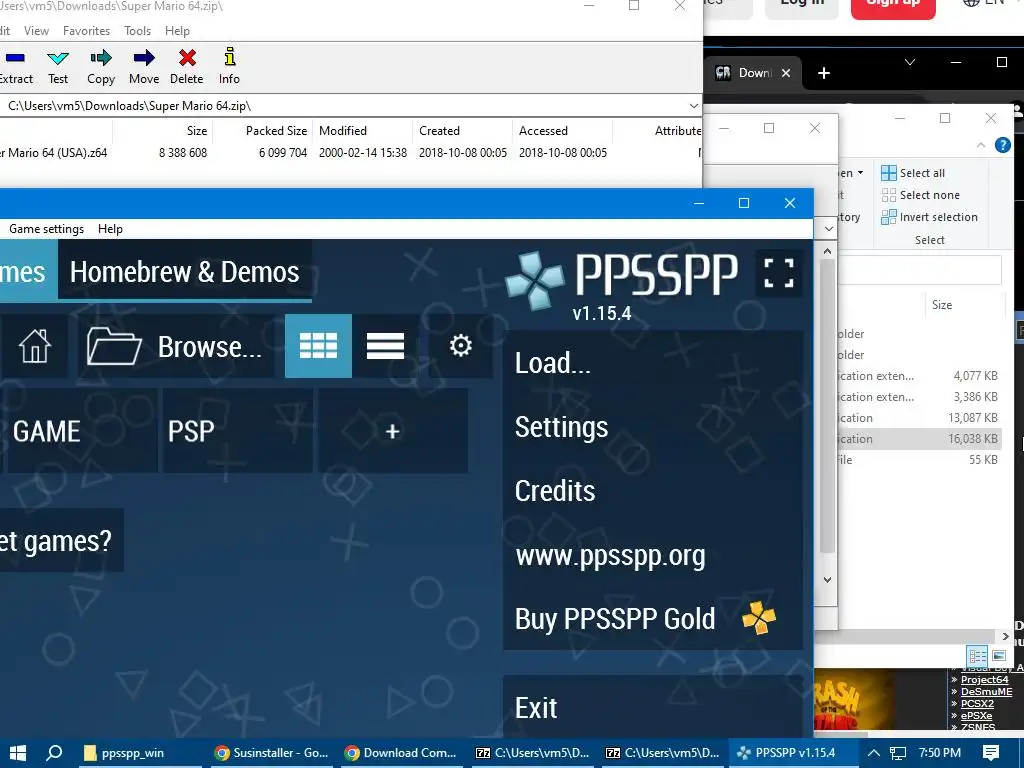
Task: Open the PSP folder tile
Action: pos(238,431)
